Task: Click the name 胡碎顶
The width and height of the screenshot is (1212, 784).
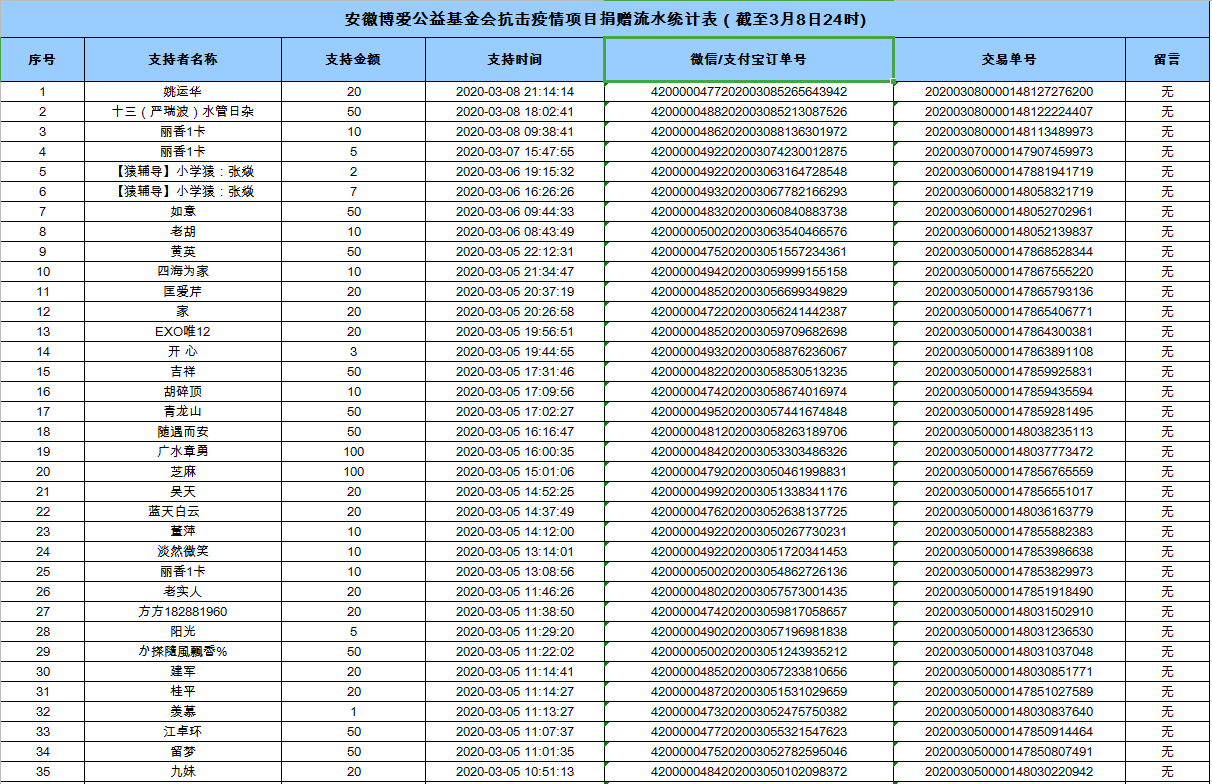Action: 183,392
